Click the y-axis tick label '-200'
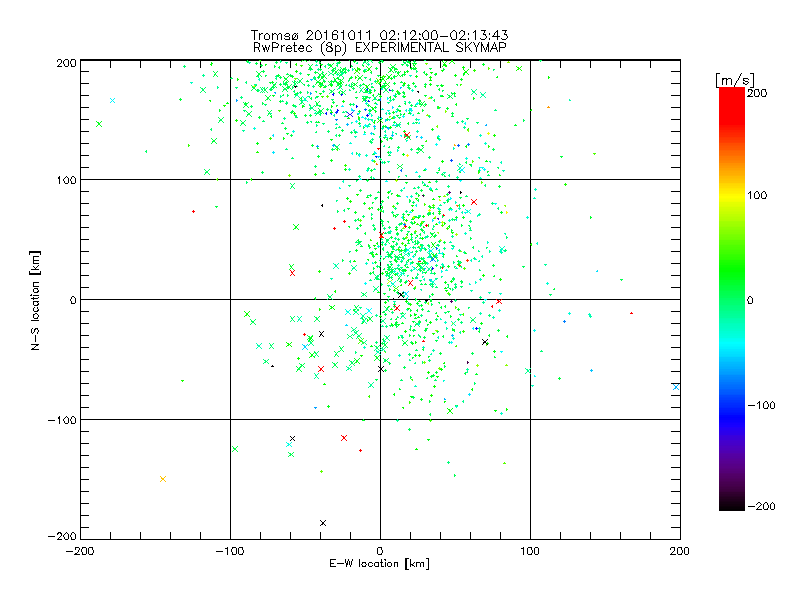 click(x=62, y=536)
